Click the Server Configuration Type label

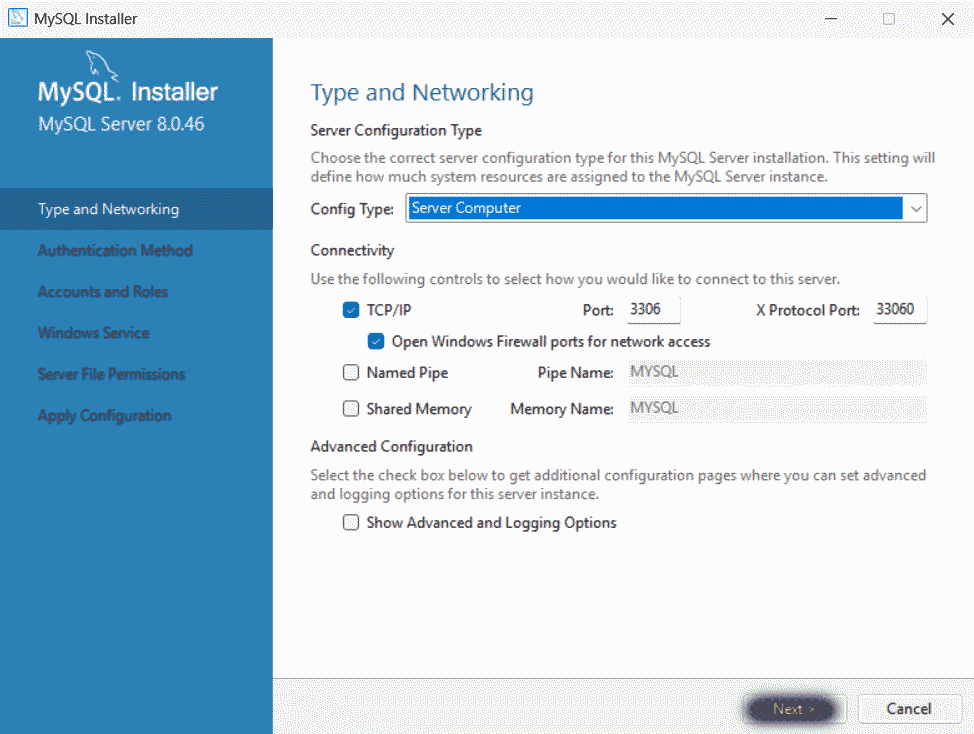pos(396,130)
